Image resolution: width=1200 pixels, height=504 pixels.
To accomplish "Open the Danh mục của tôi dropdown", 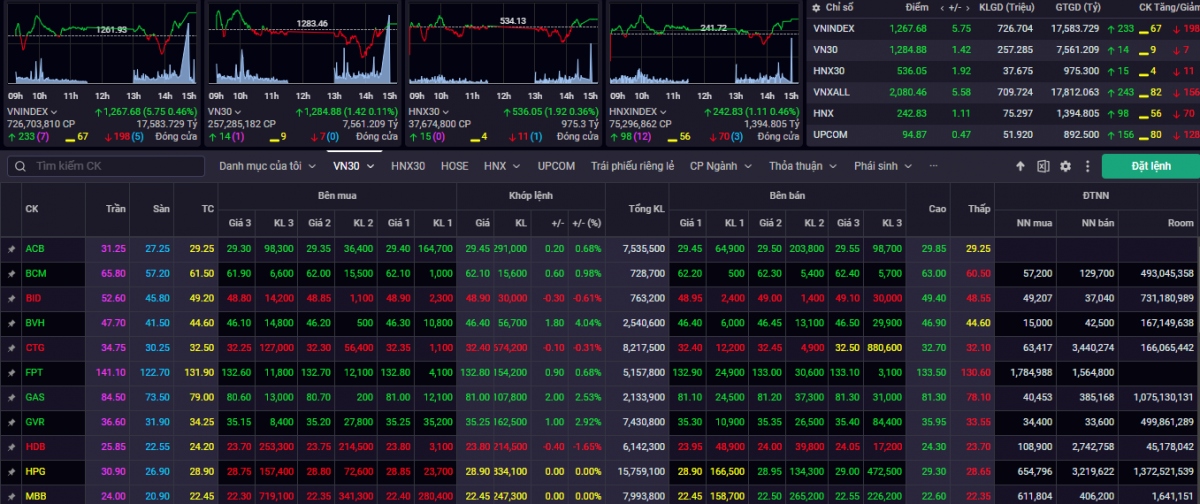I will 267,166.
